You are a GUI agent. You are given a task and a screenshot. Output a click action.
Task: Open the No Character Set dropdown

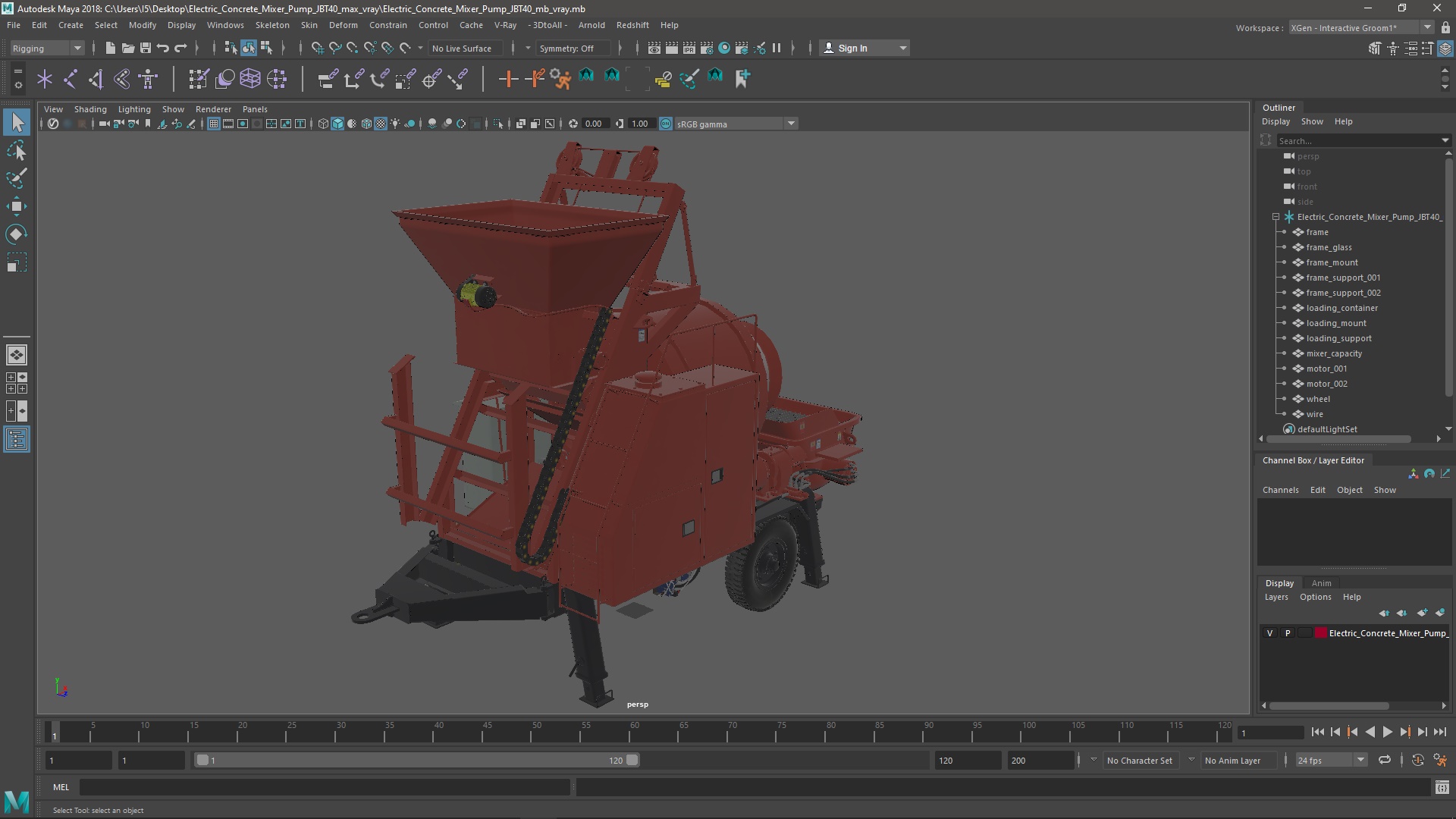1140,760
